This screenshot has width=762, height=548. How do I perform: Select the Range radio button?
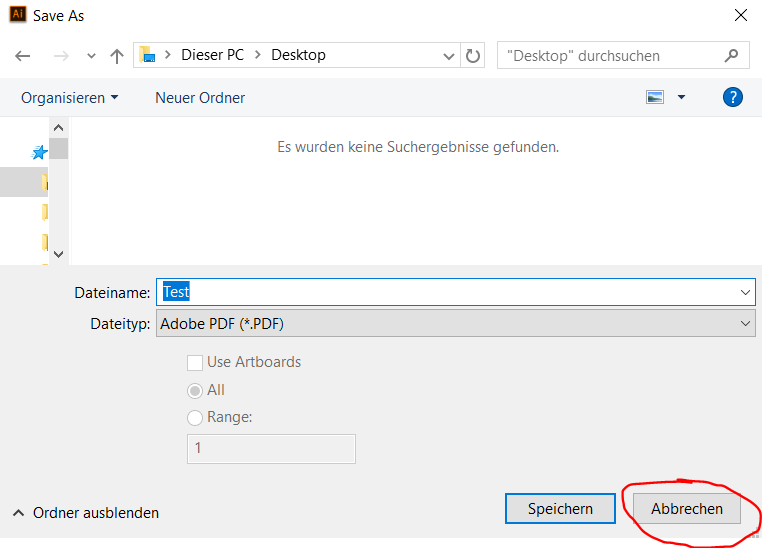coord(195,417)
